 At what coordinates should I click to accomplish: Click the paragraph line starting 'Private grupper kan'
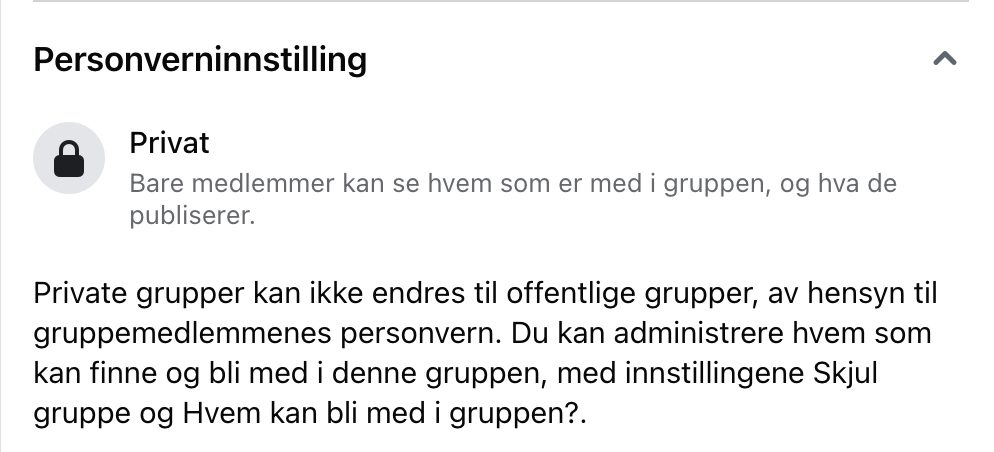[486, 294]
